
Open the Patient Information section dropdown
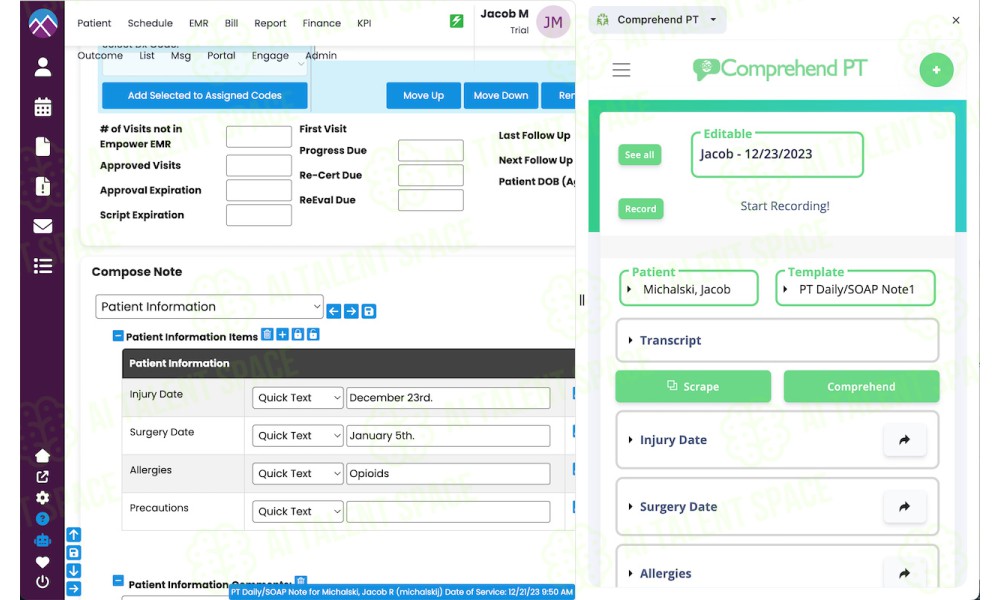(209, 307)
